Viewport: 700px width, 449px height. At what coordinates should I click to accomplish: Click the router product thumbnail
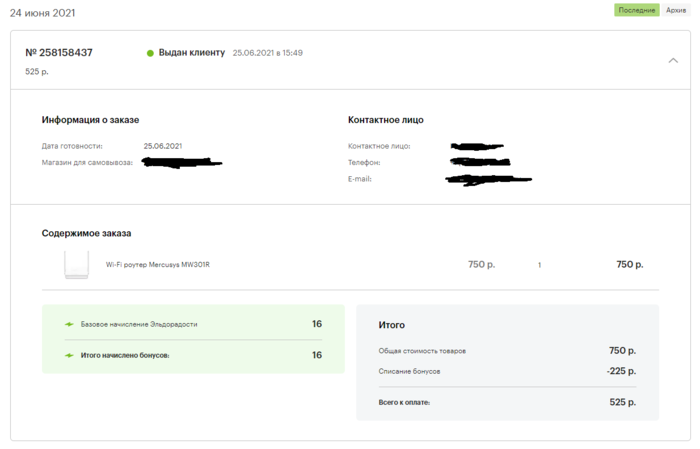76,265
